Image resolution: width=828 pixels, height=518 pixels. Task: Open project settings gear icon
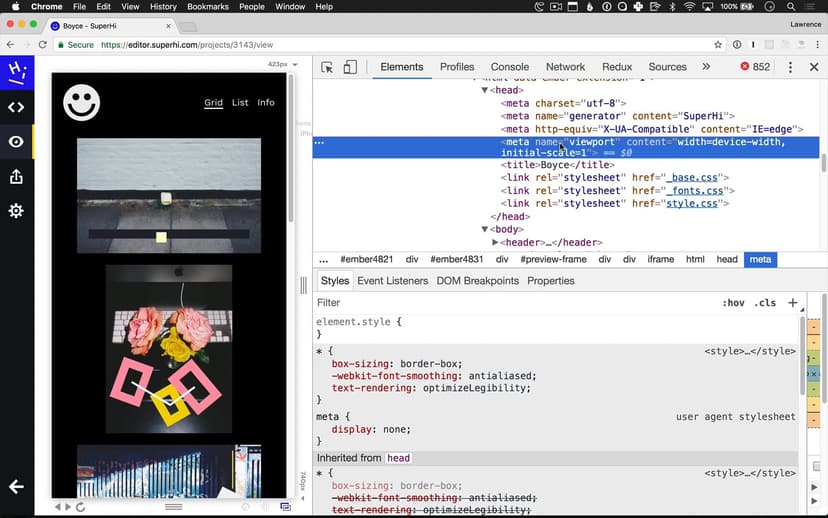click(16, 211)
